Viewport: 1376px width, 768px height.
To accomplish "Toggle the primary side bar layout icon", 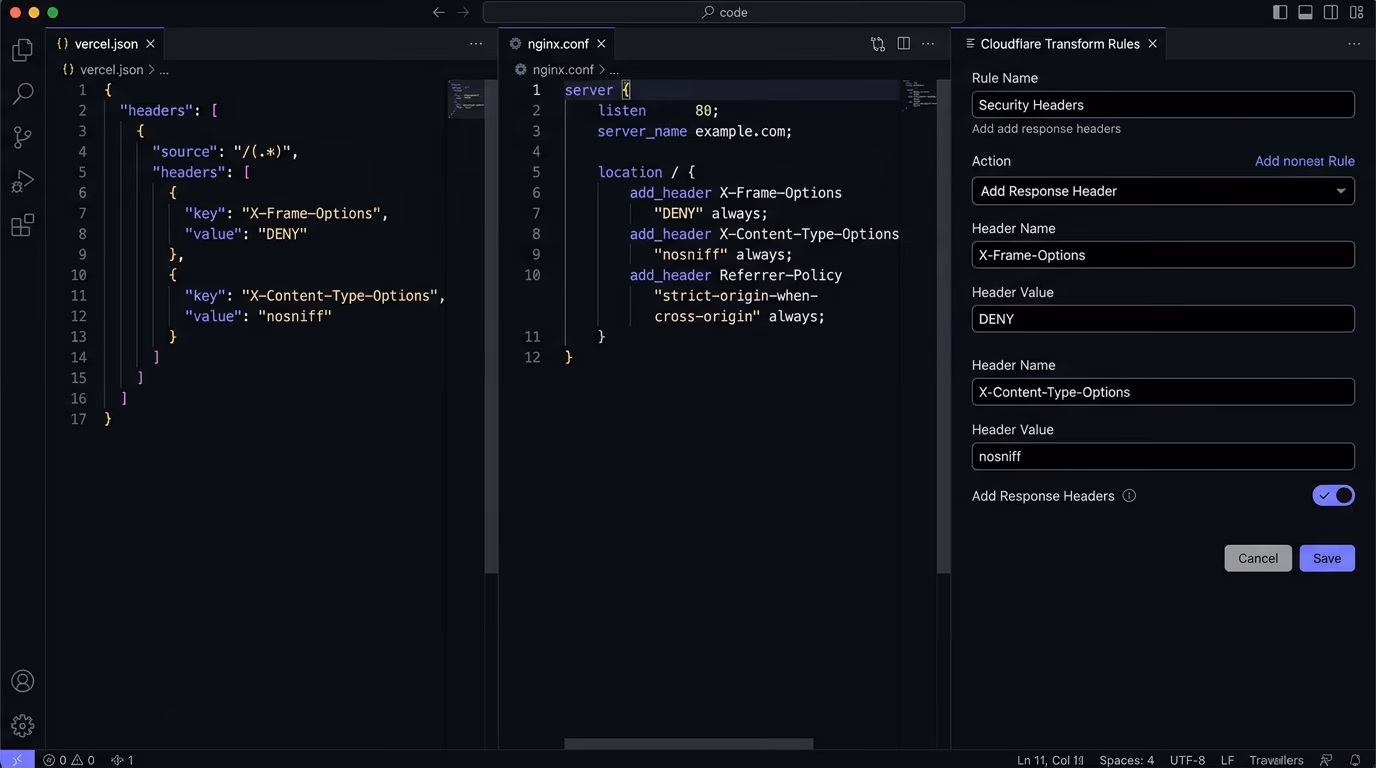I will click(1280, 12).
